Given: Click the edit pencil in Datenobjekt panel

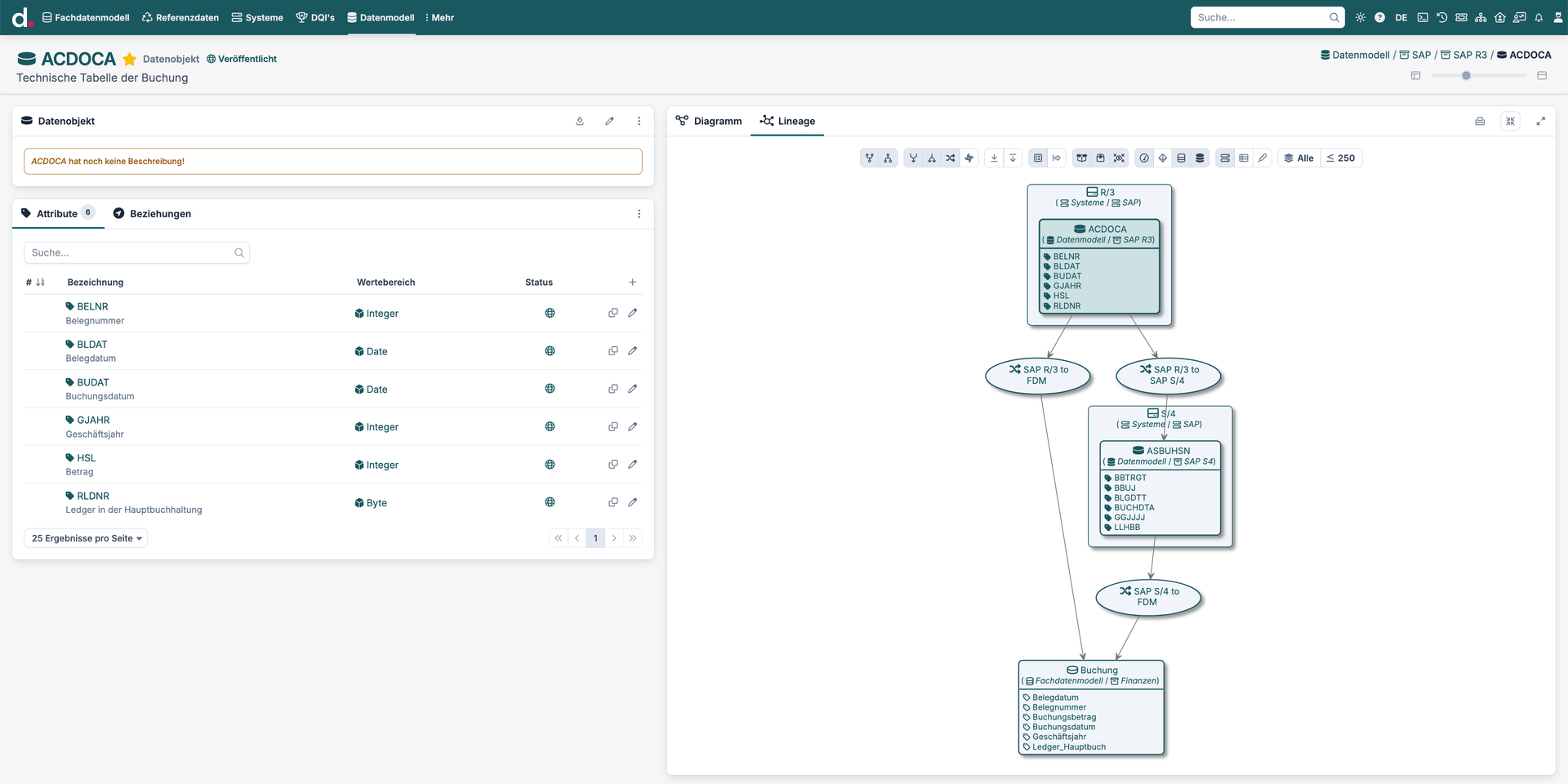Looking at the screenshot, I should click(609, 121).
